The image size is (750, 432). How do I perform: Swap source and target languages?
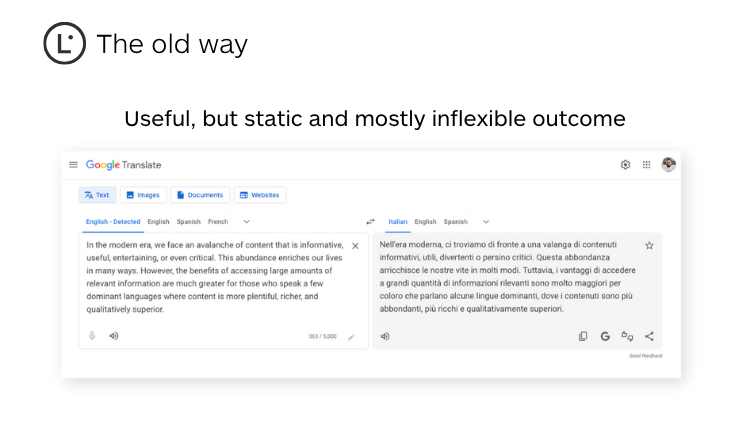tap(370, 222)
